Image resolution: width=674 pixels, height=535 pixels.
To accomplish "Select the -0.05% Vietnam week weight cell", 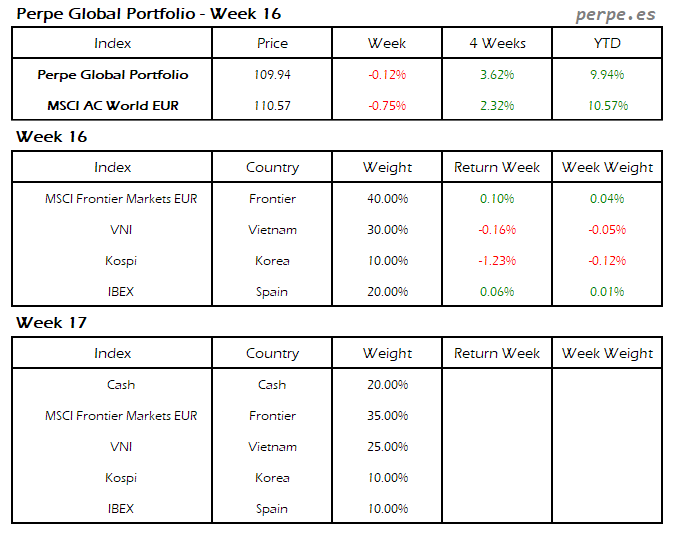I will tap(607, 230).
